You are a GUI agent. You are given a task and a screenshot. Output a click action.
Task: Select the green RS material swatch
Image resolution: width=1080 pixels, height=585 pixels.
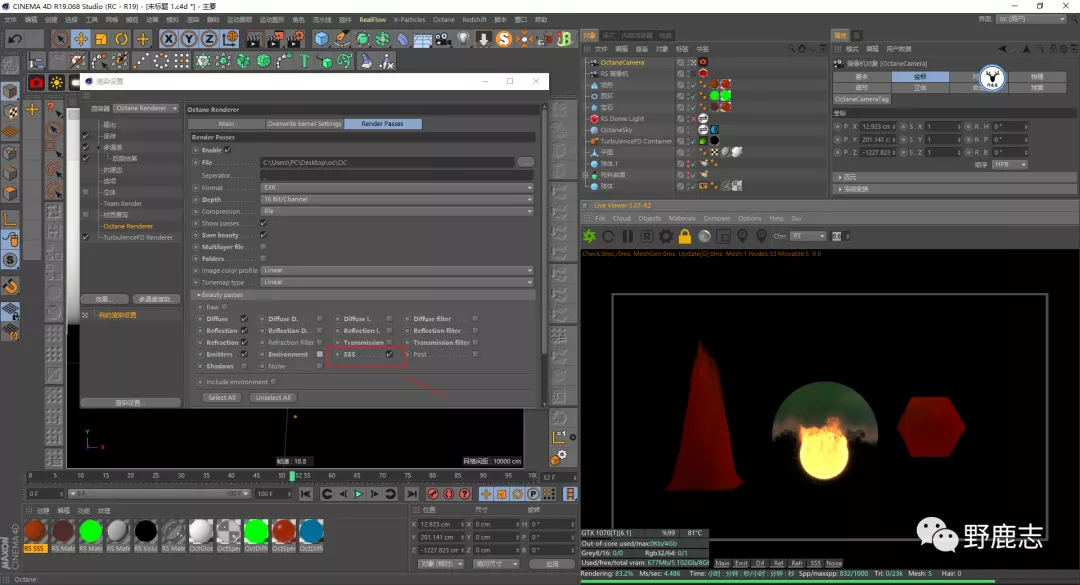click(x=91, y=532)
